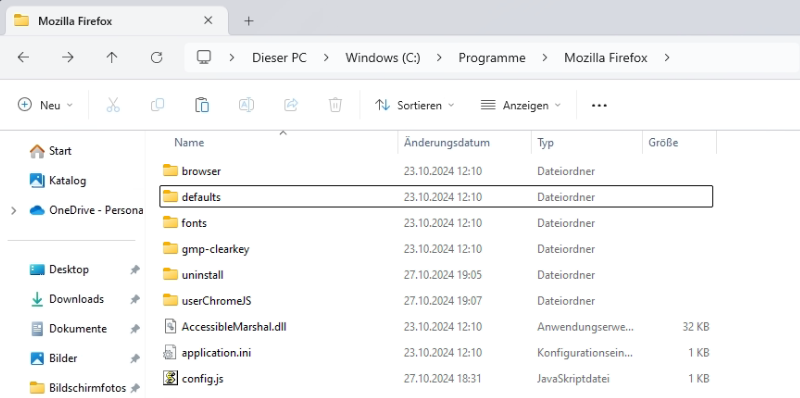Expand chevron after Programme in breadcrumb
This screenshot has width=800, height=398.
pos(545,58)
